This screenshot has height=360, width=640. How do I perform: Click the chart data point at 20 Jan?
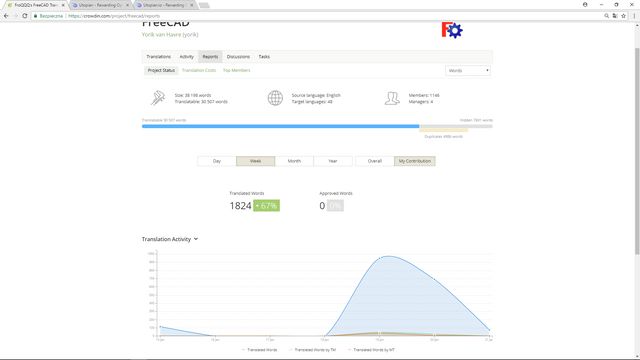pyautogui.click(x=434, y=279)
